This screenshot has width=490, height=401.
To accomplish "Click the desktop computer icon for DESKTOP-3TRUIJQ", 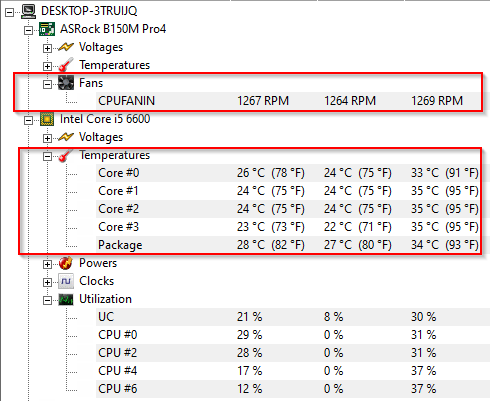I will click(x=29, y=11).
